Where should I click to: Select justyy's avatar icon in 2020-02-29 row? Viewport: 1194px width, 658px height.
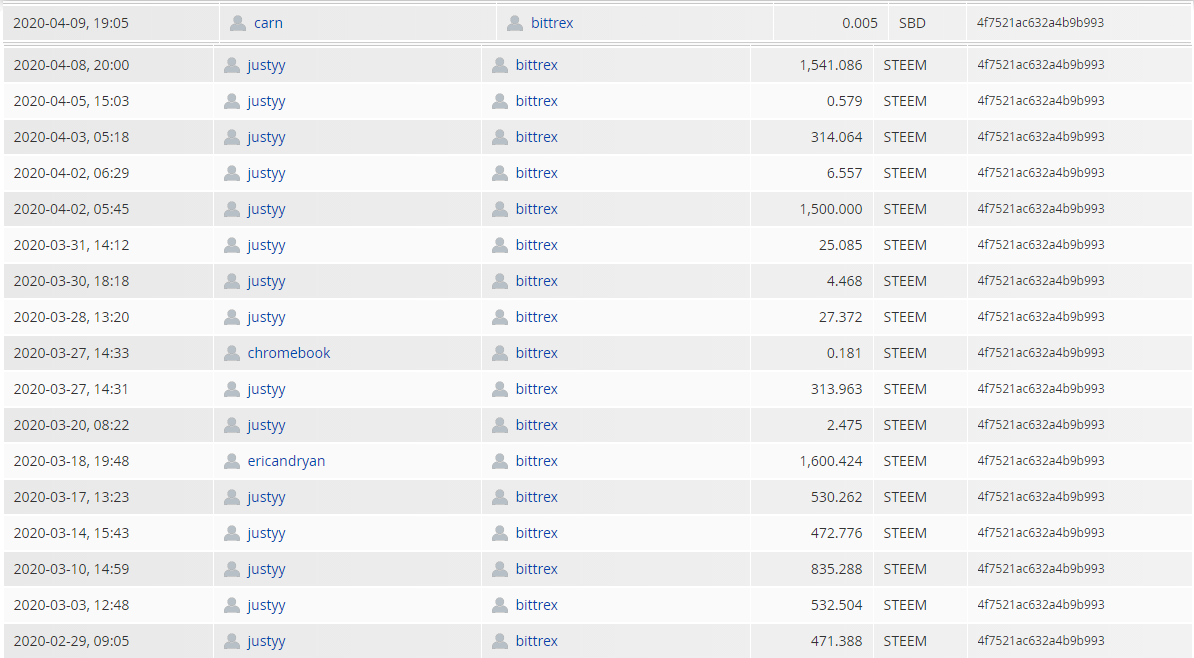(x=232, y=641)
